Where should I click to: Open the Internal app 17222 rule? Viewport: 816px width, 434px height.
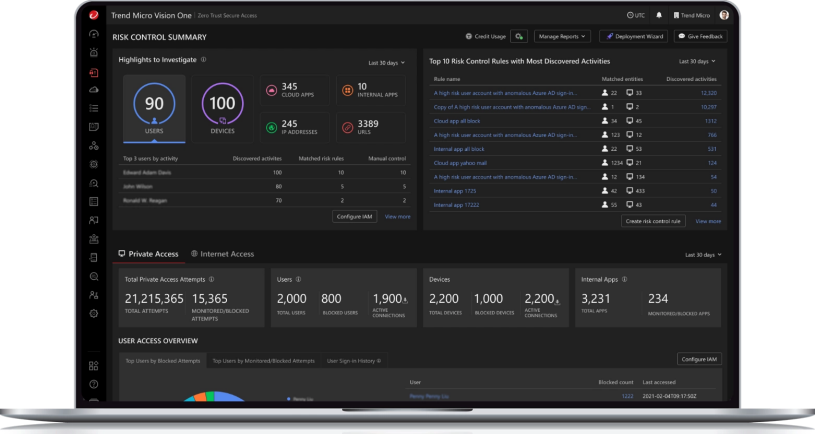(x=456, y=205)
